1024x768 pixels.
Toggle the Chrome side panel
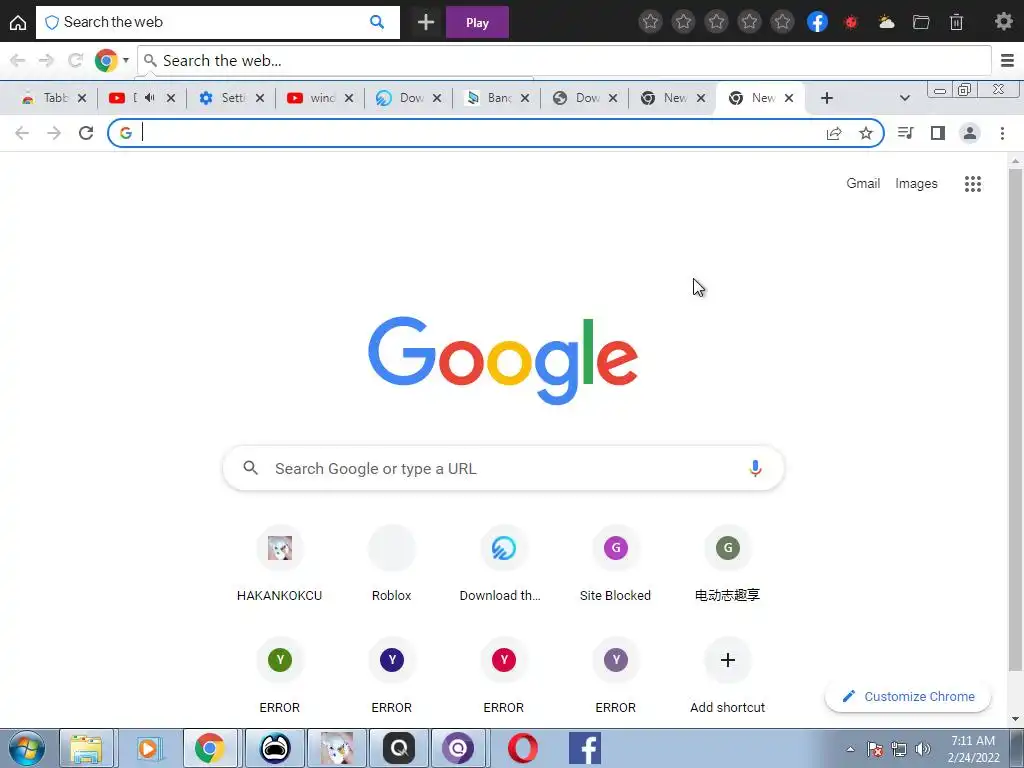coord(938,133)
